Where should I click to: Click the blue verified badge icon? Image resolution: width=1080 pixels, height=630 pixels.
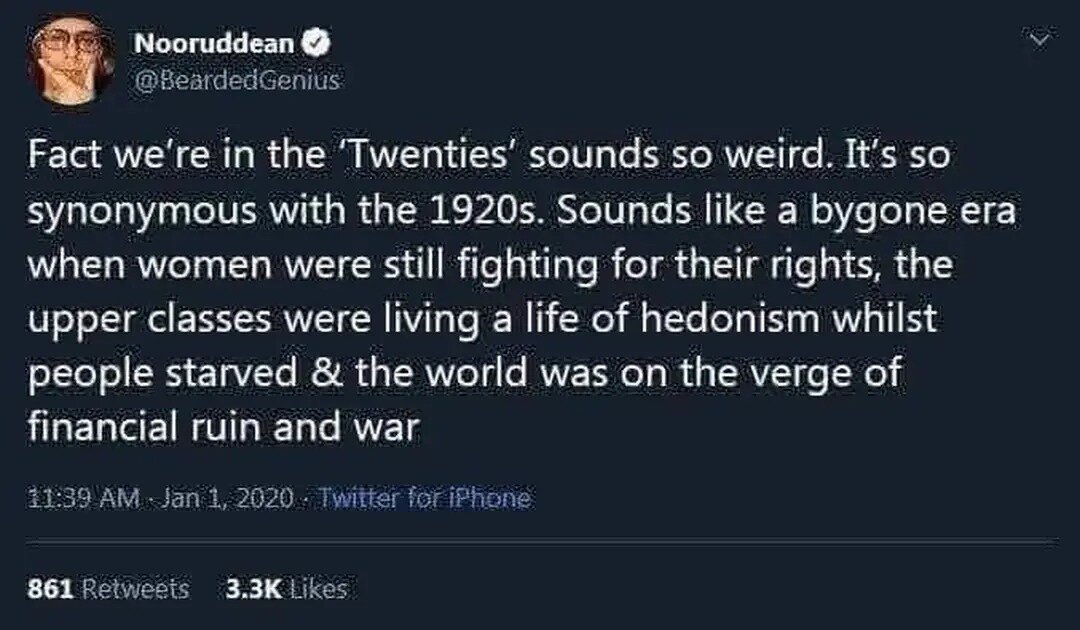pyautogui.click(x=313, y=43)
